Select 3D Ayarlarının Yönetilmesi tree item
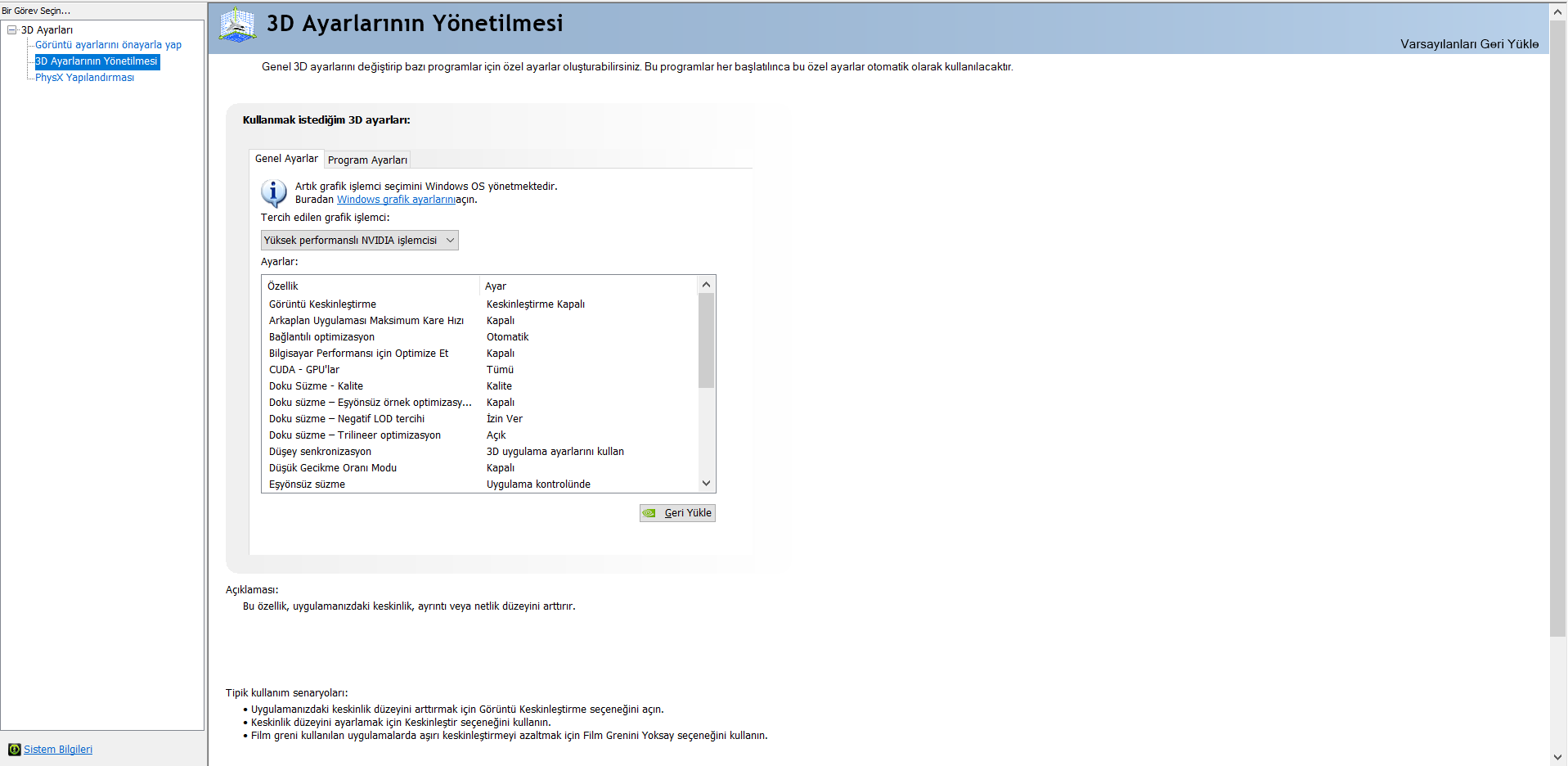The width and height of the screenshot is (1568, 766). click(x=97, y=61)
